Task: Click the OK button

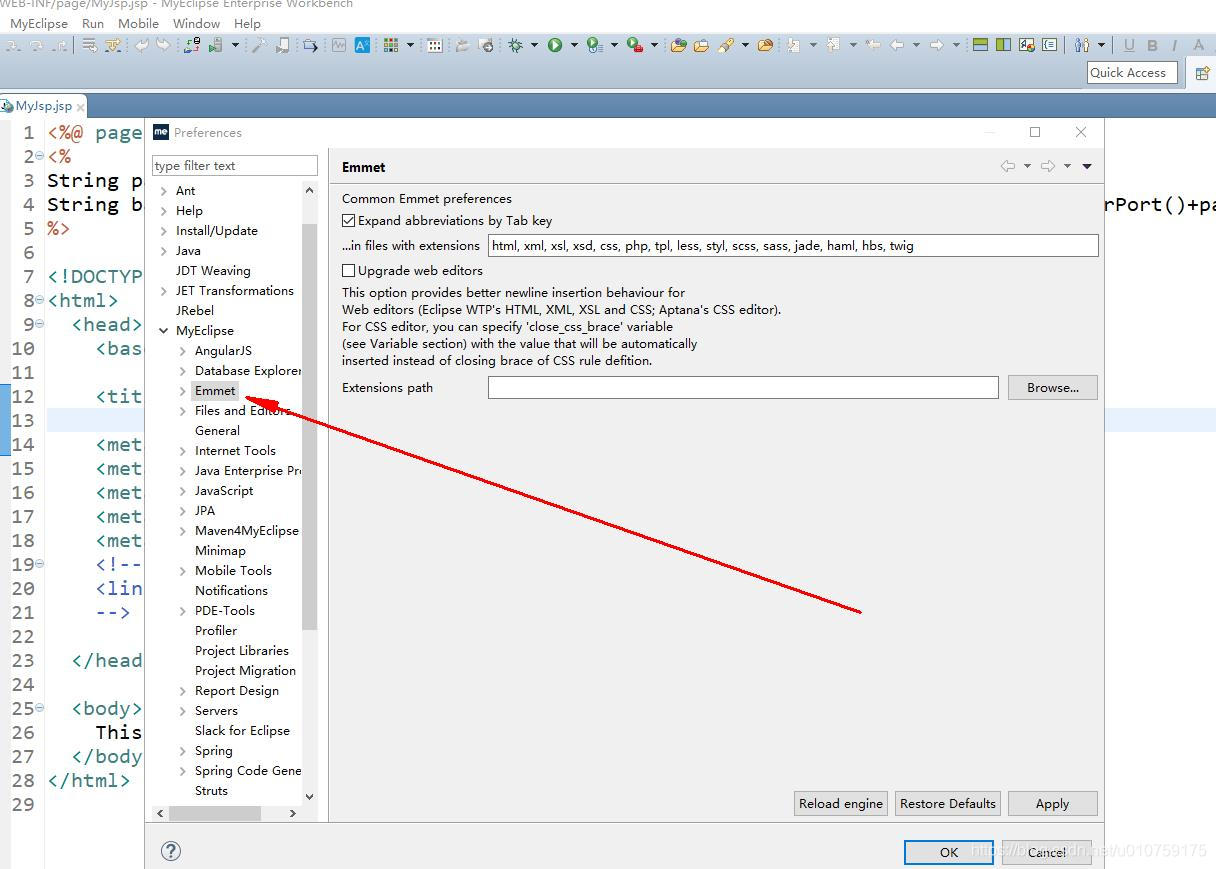Action: coord(949,852)
